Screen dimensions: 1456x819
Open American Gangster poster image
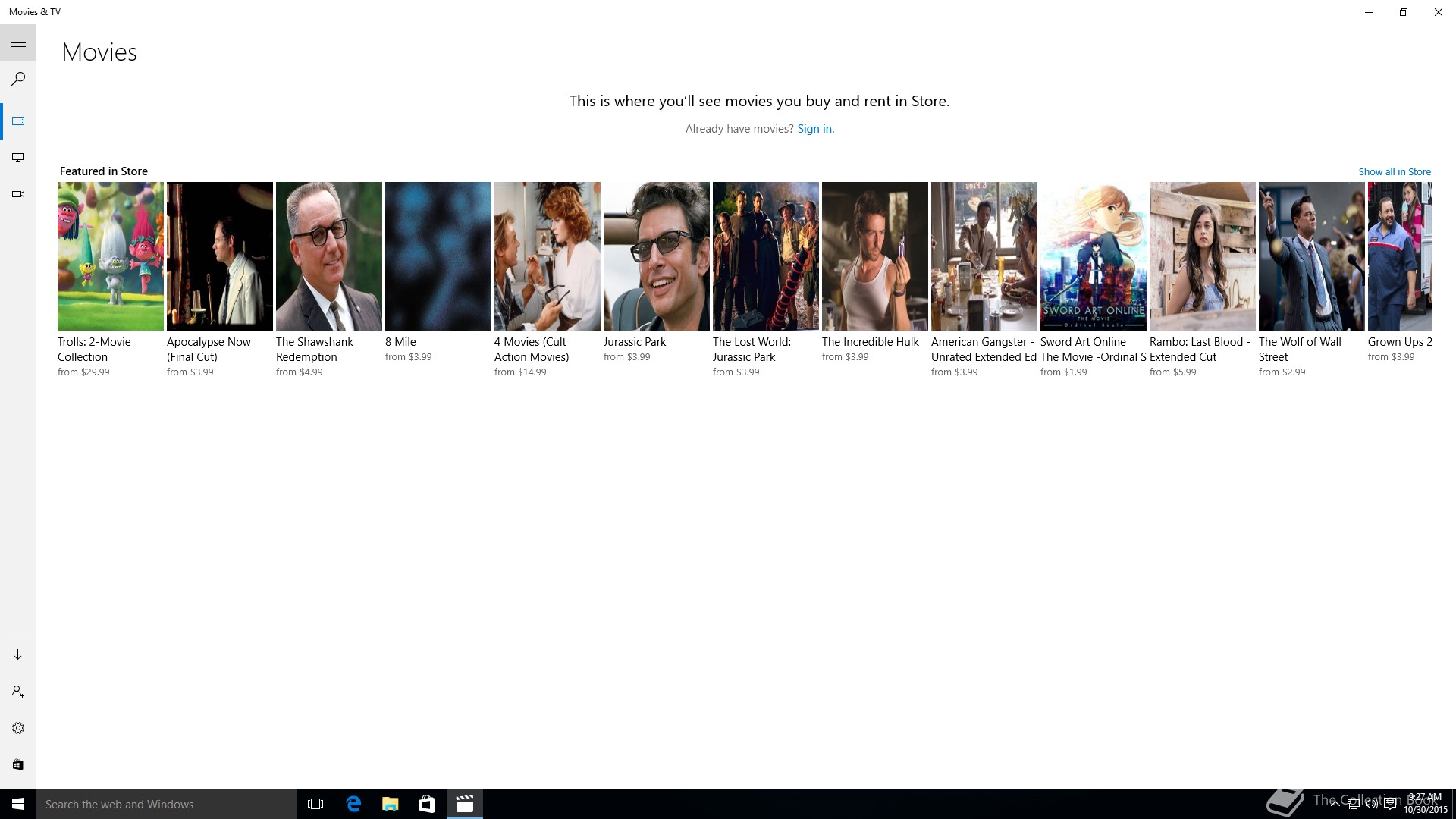pyautogui.click(x=984, y=256)
